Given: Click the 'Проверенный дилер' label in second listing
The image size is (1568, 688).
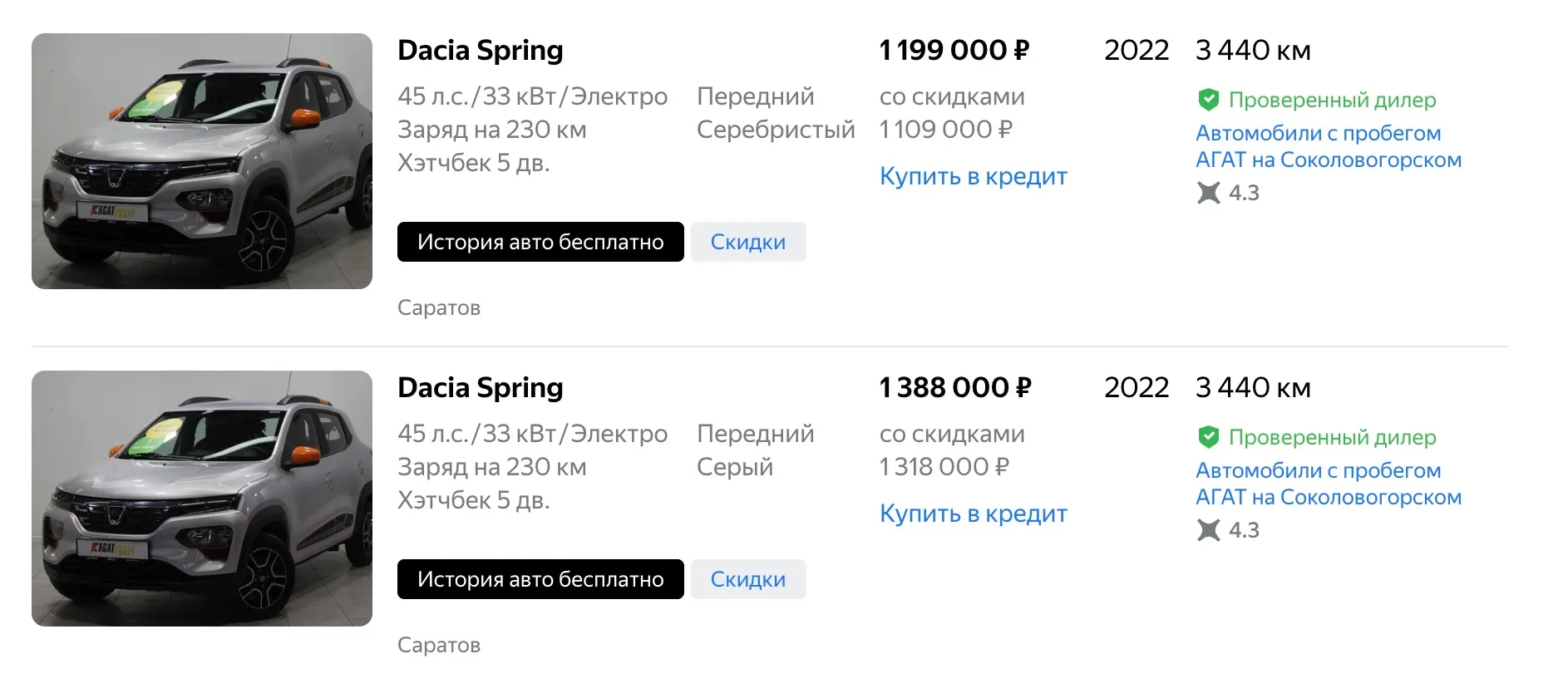Looking at the screenshot, I should (1332, 437).
